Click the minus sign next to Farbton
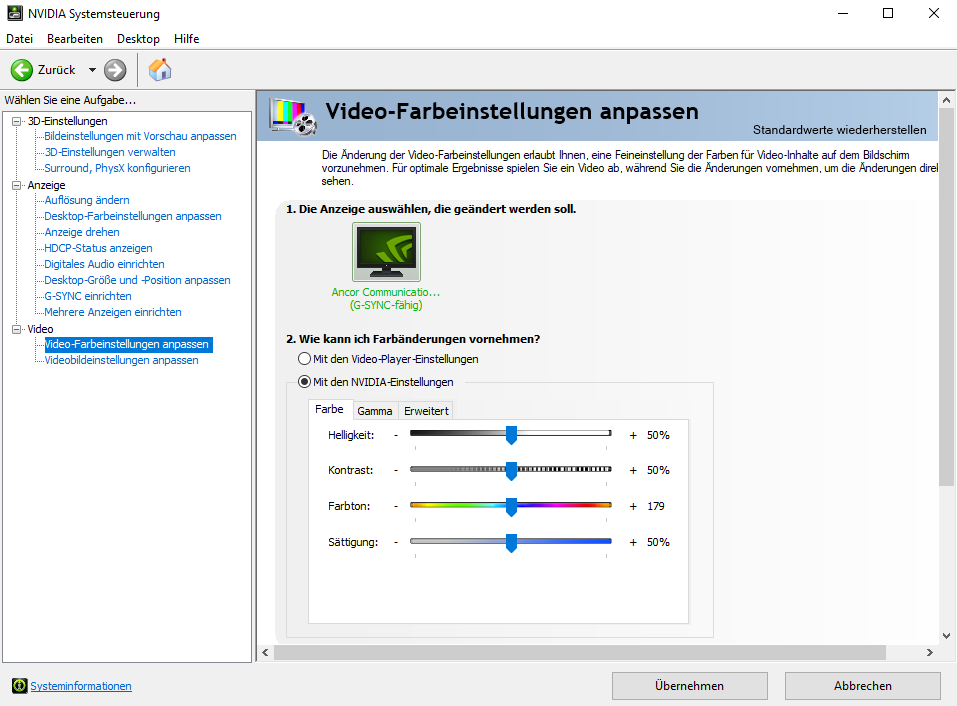This screenshot has height=706, width=957. pyautogui.click(x=396, y=506)
